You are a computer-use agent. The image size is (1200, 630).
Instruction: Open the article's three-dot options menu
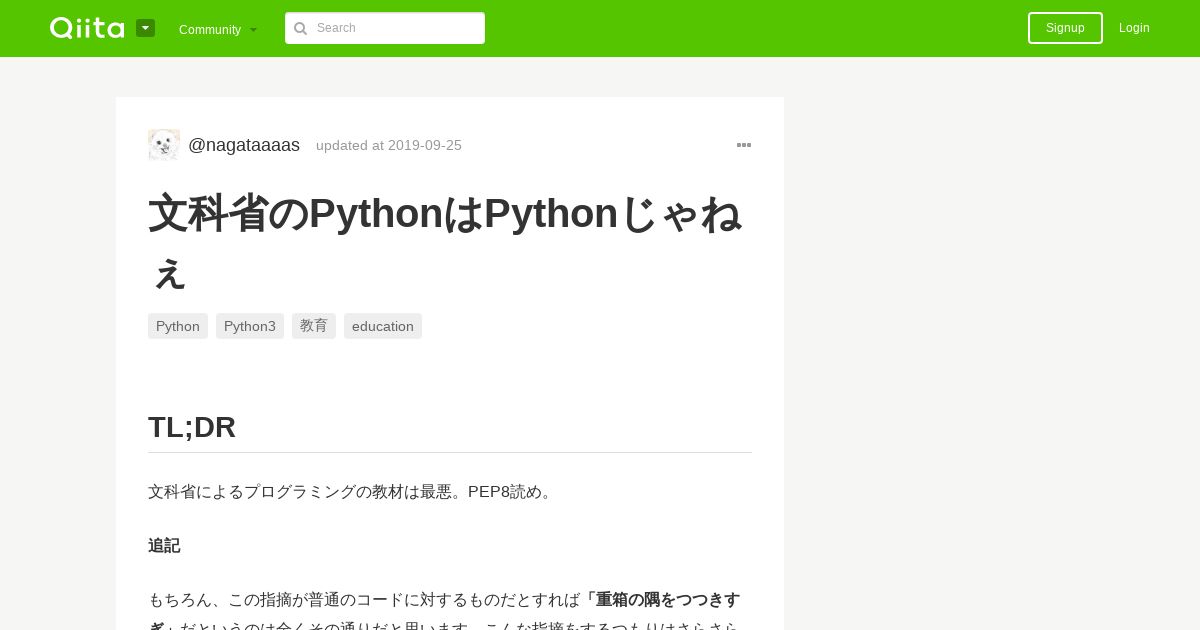point(744,145)
